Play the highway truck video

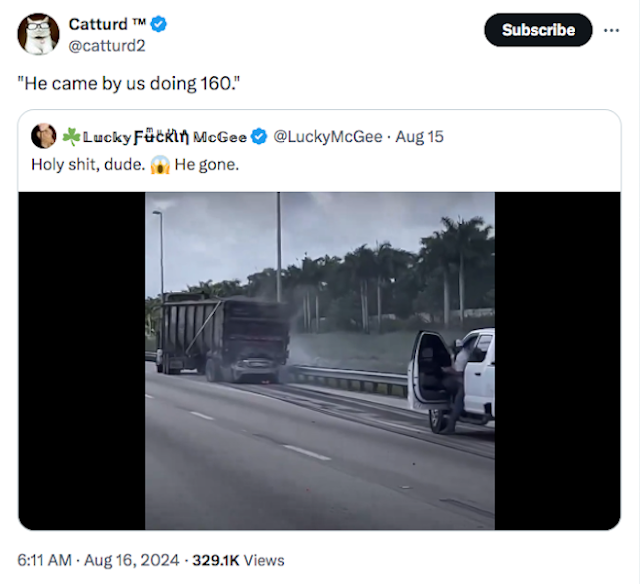(x=319, y=360)
